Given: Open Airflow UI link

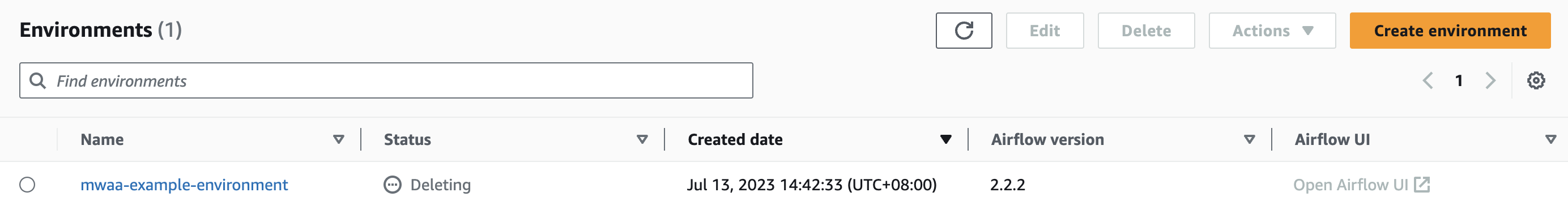Looking at the screenshot, I should click(x=1350, y=184).
